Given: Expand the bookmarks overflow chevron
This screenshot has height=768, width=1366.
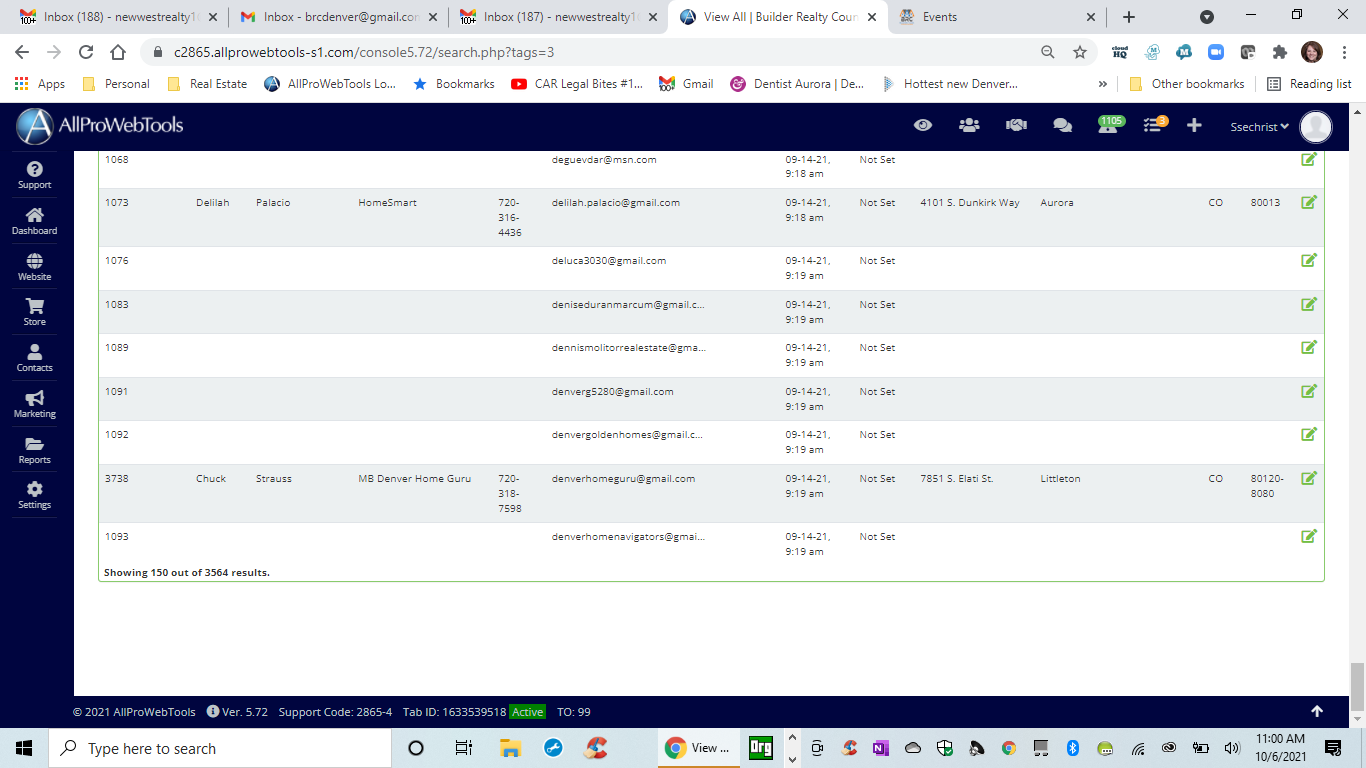Looking at the screenshot, I should pos(1103,84).
